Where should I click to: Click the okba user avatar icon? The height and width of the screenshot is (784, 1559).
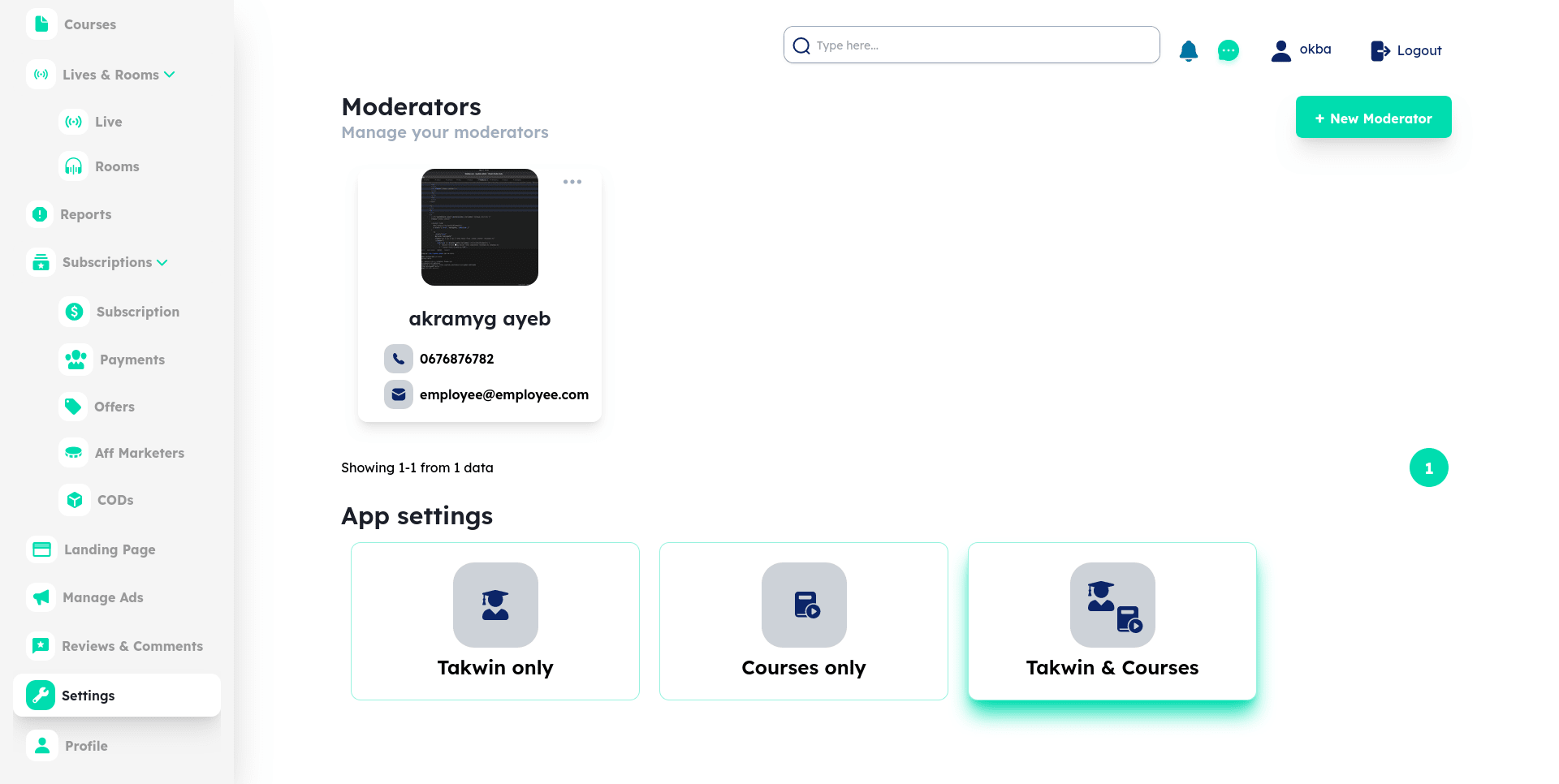point(1281,51)
